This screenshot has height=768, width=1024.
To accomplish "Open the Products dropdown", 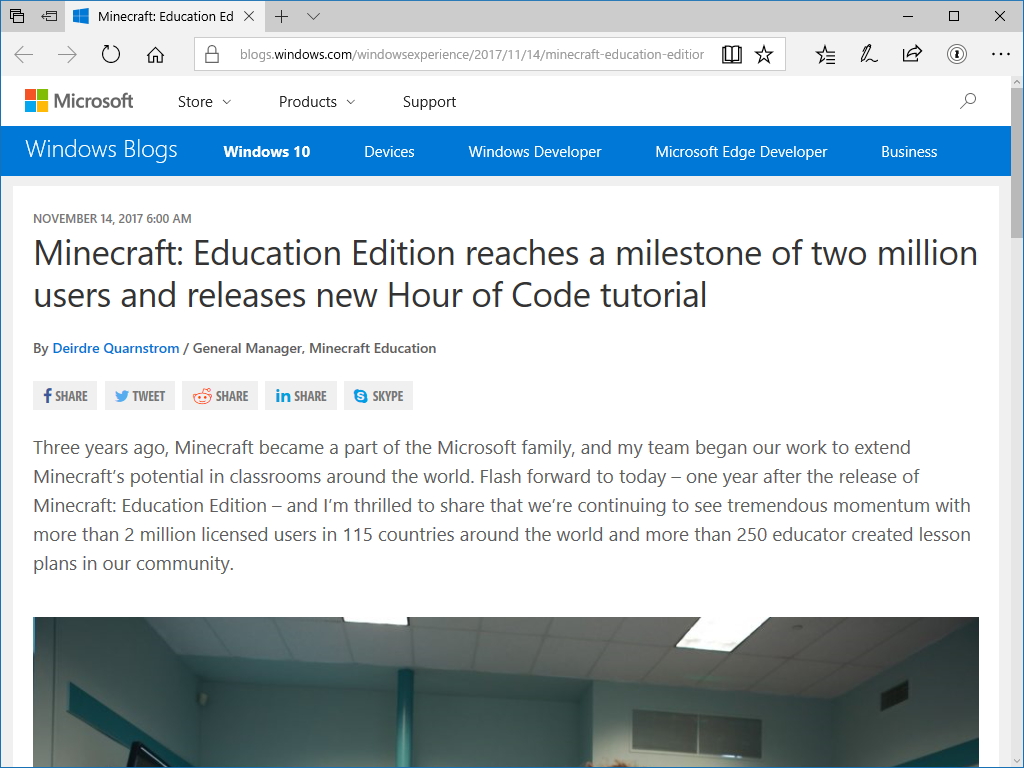I will click(x=315, y=101).
